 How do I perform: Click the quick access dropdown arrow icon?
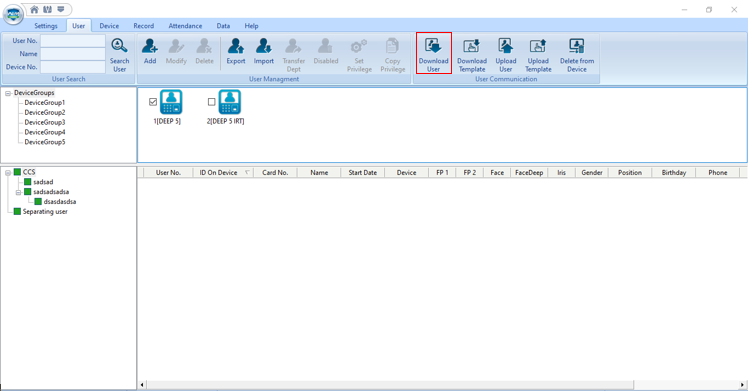tap(61, 9)
